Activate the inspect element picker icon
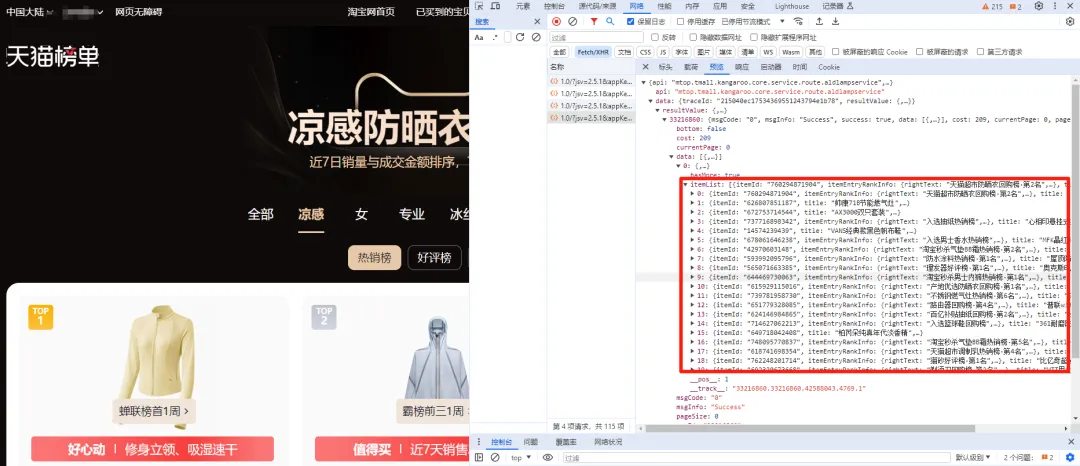 pos(479,6)
